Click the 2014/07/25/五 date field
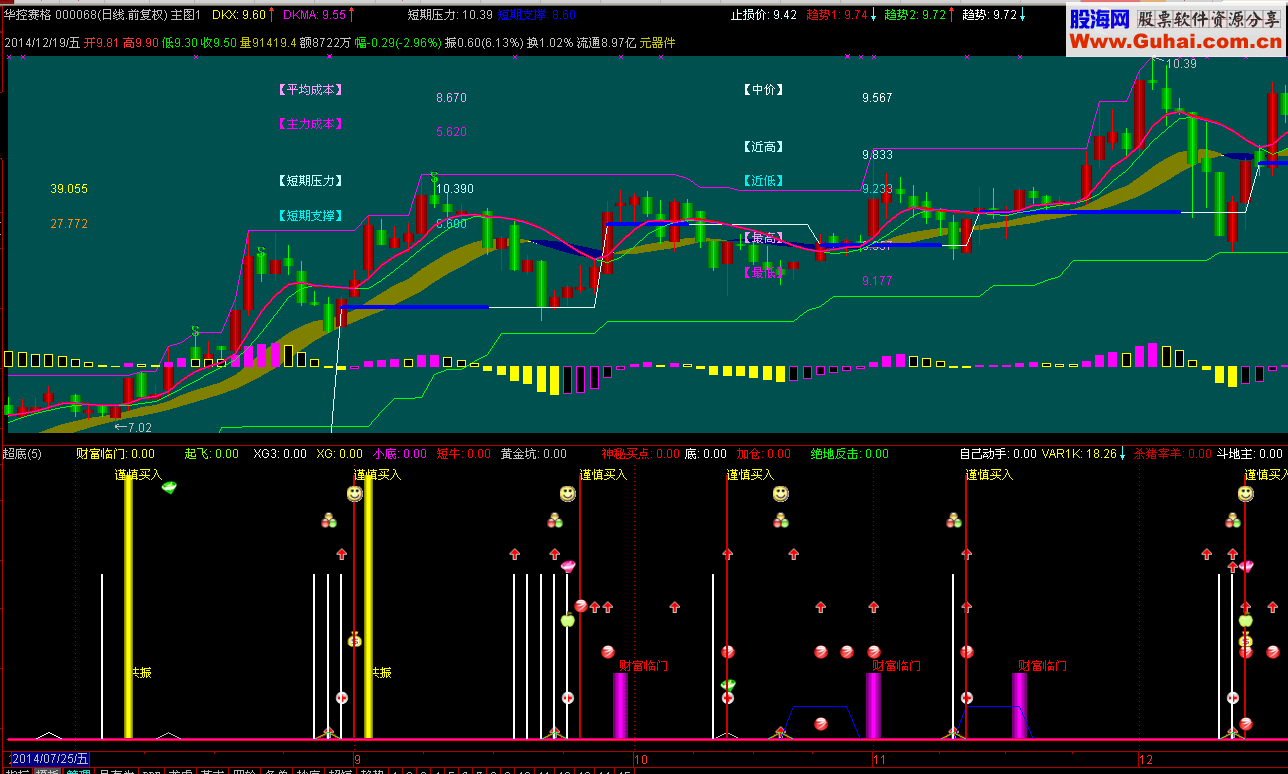The image size is (1288, 774). click(48, 759)
